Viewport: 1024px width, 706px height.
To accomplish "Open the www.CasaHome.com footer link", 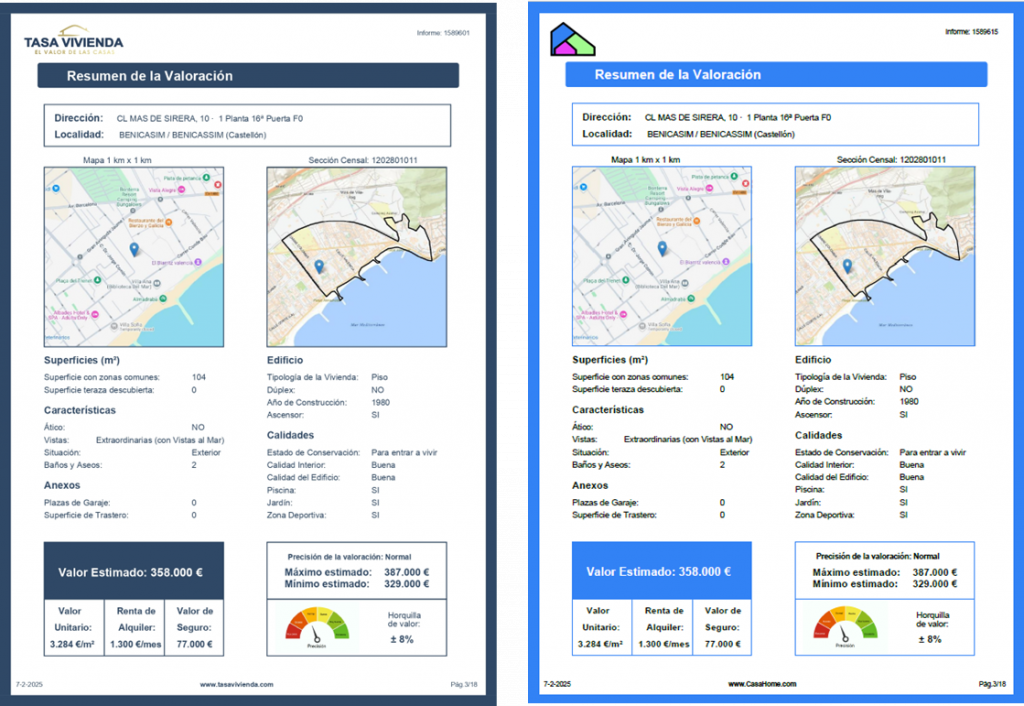I will 762,684.
